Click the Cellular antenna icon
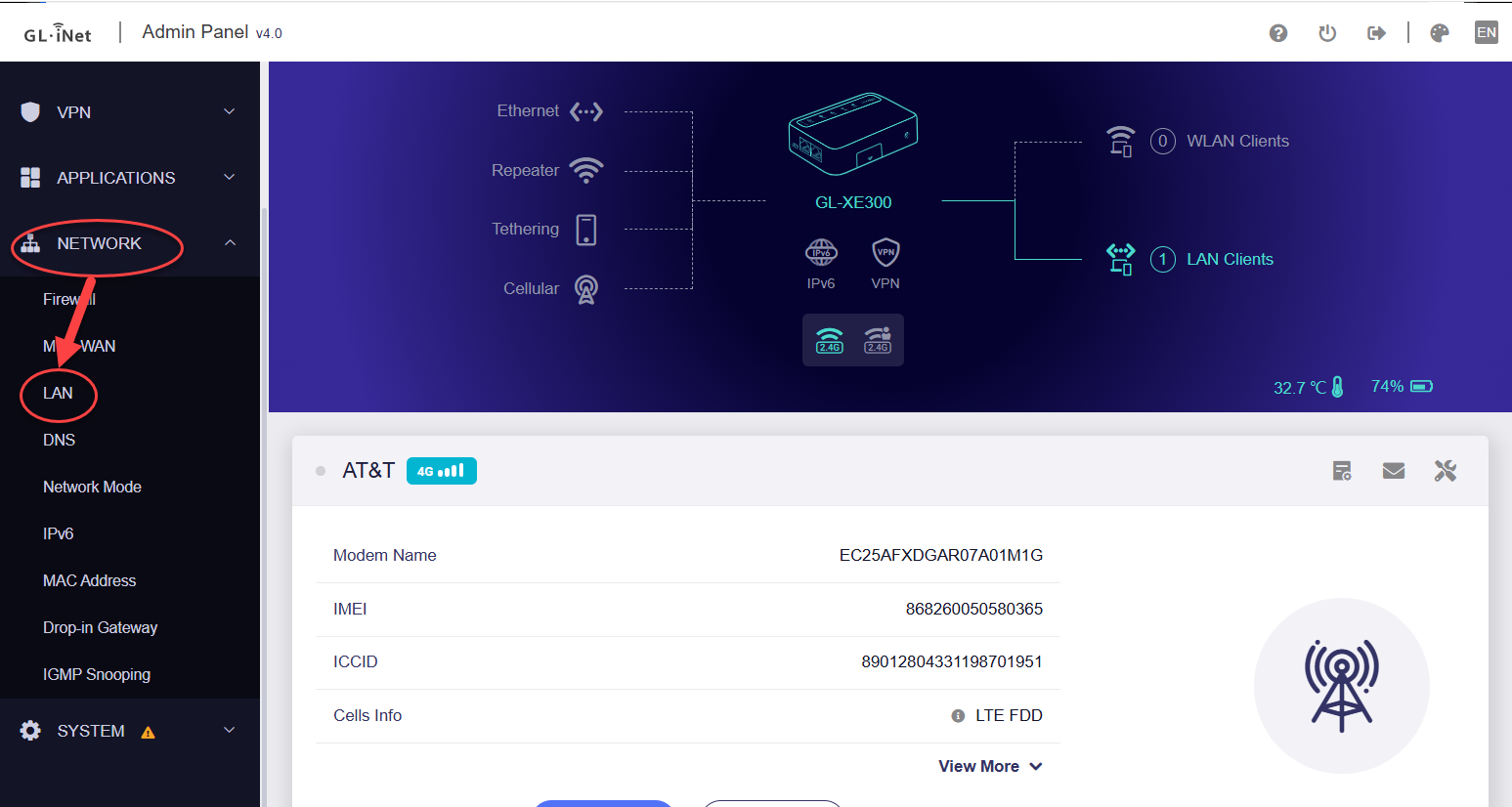The image size is (1512, 807). click(586, 289)
